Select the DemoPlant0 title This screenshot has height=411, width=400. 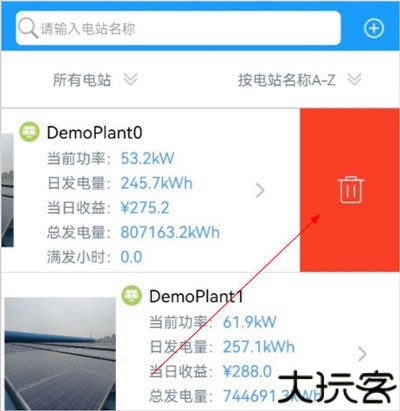click(x=95, y=133)
